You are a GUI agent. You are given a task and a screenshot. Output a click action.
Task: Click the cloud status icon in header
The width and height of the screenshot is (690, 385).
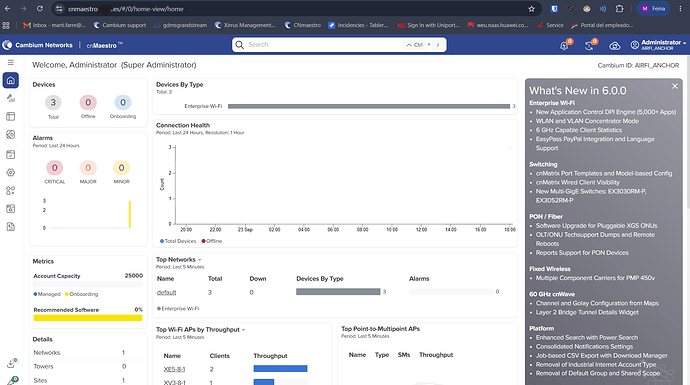point(614,45)
